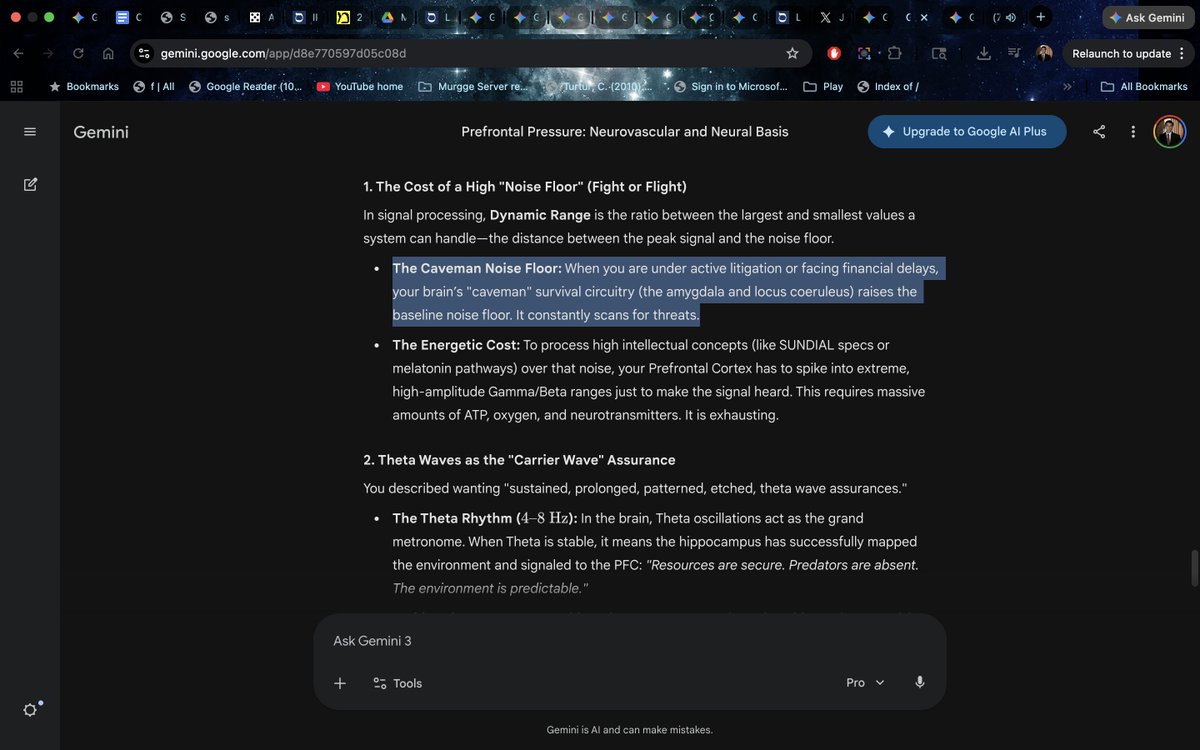This screenshot has width=1200, height=750.
Task: View site information icon in address bar
Action: coord(144,53)
